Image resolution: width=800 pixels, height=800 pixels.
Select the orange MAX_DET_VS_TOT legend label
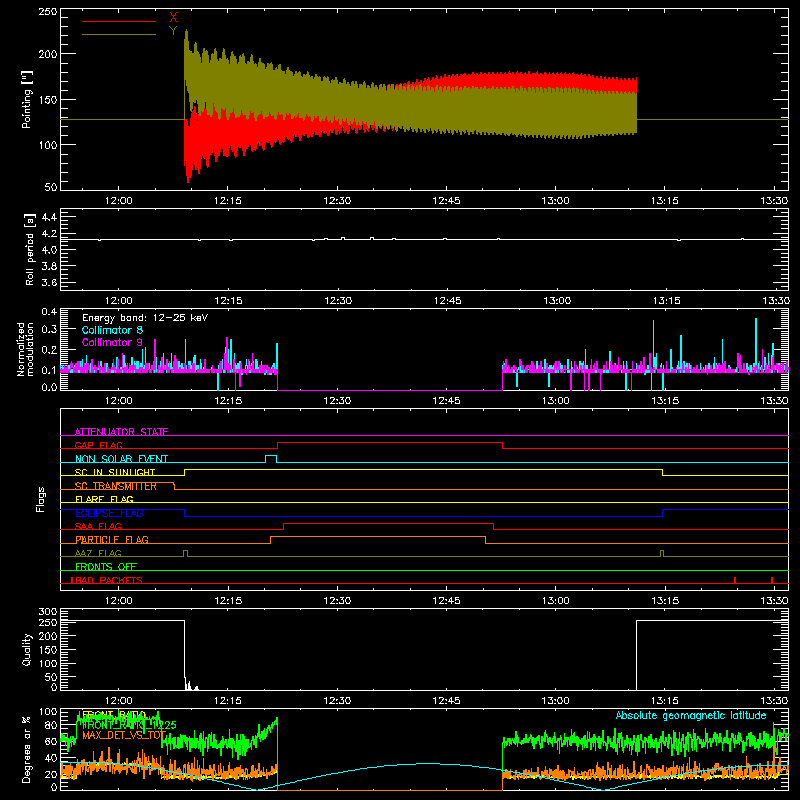click(x=124, y=735)
